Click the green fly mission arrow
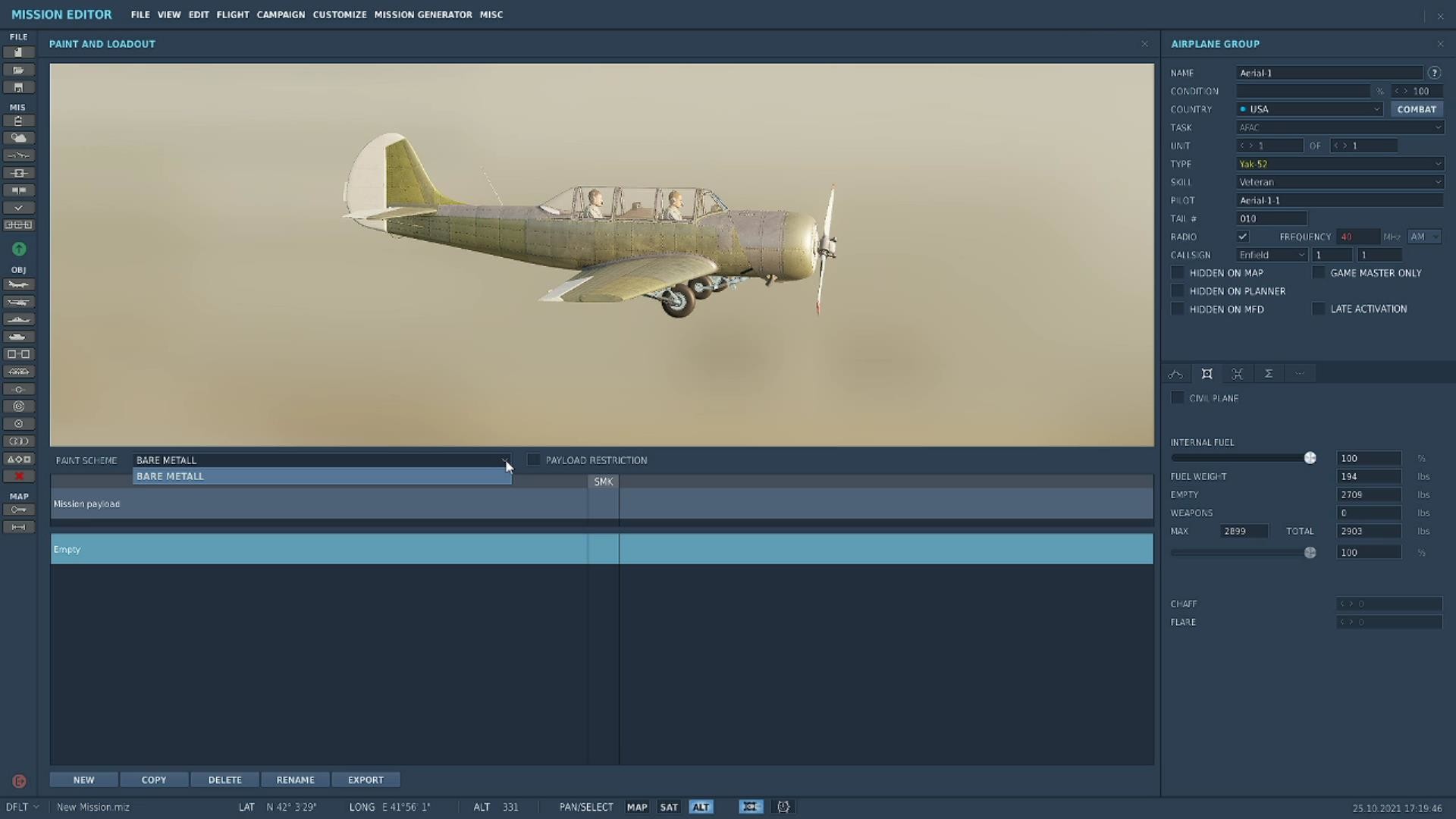 [x=19, y=249]
